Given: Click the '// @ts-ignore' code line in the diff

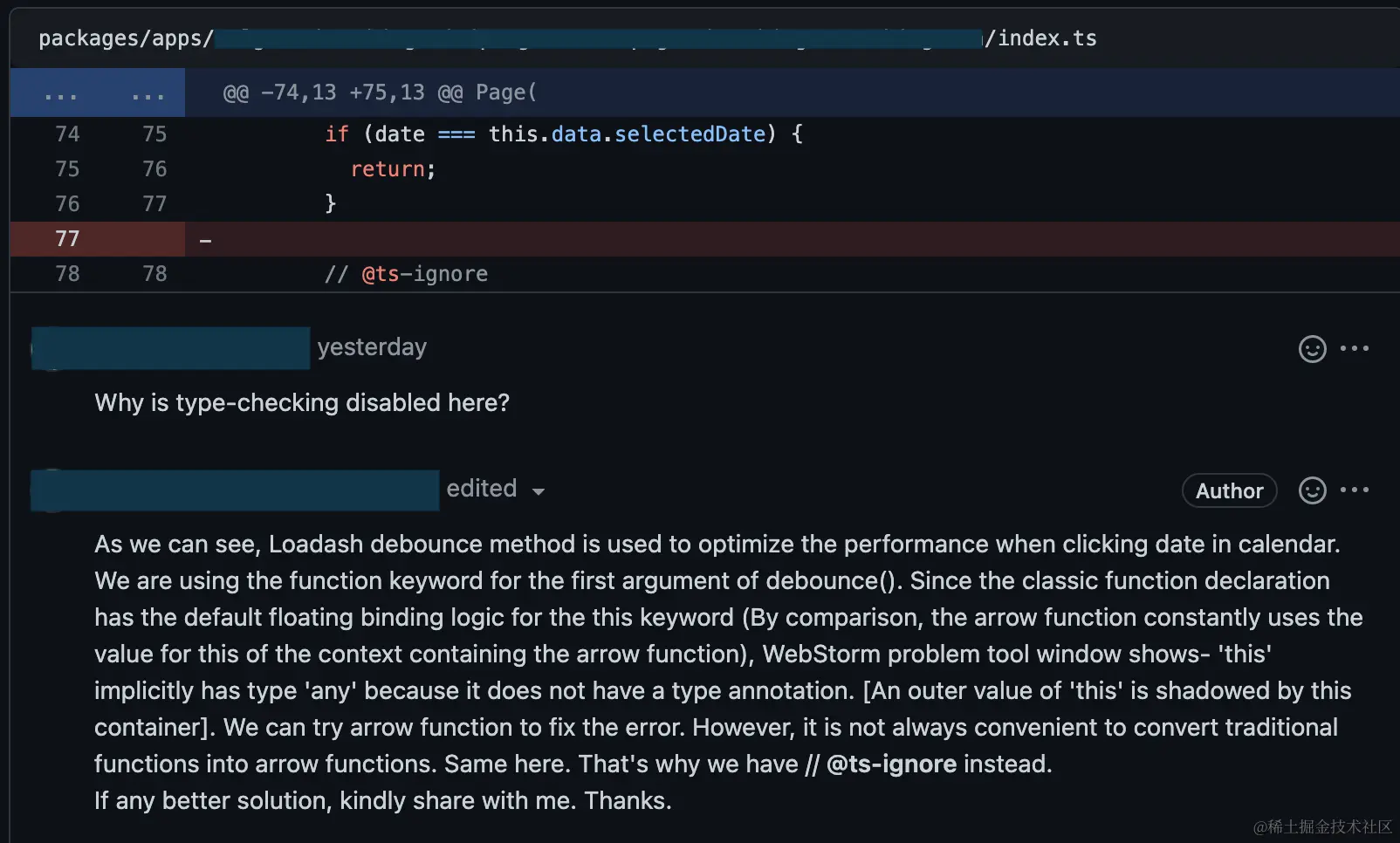Looking at the screenshot, I should (x=406, y=274).
